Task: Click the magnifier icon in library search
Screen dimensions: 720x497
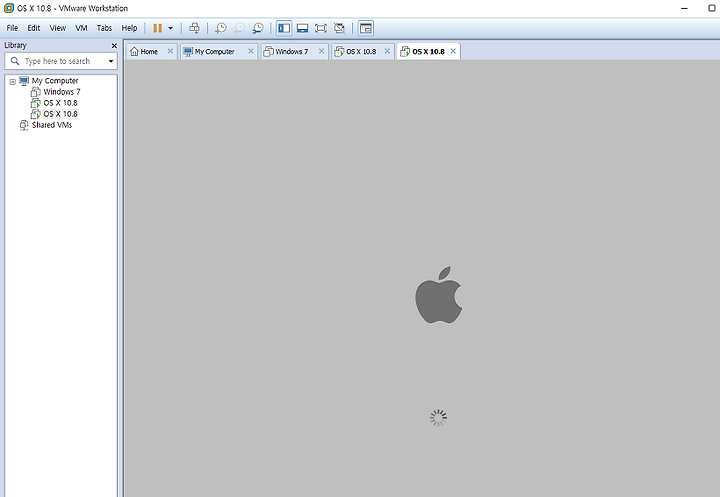Action: 15,61
